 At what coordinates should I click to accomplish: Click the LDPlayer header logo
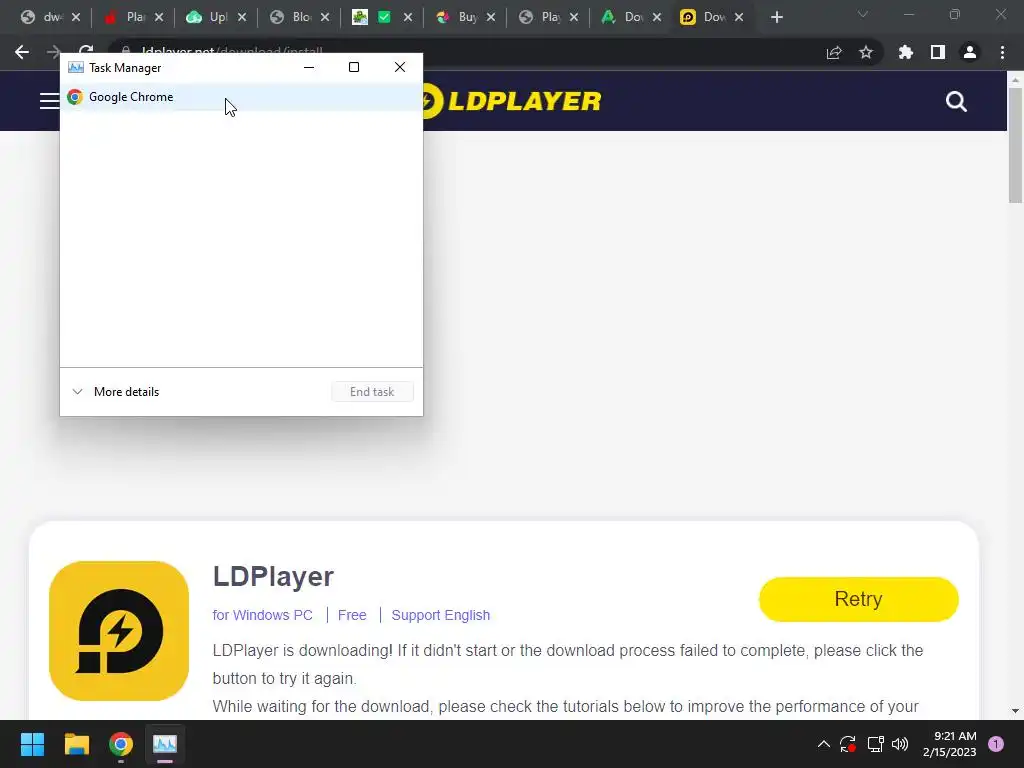512,101
